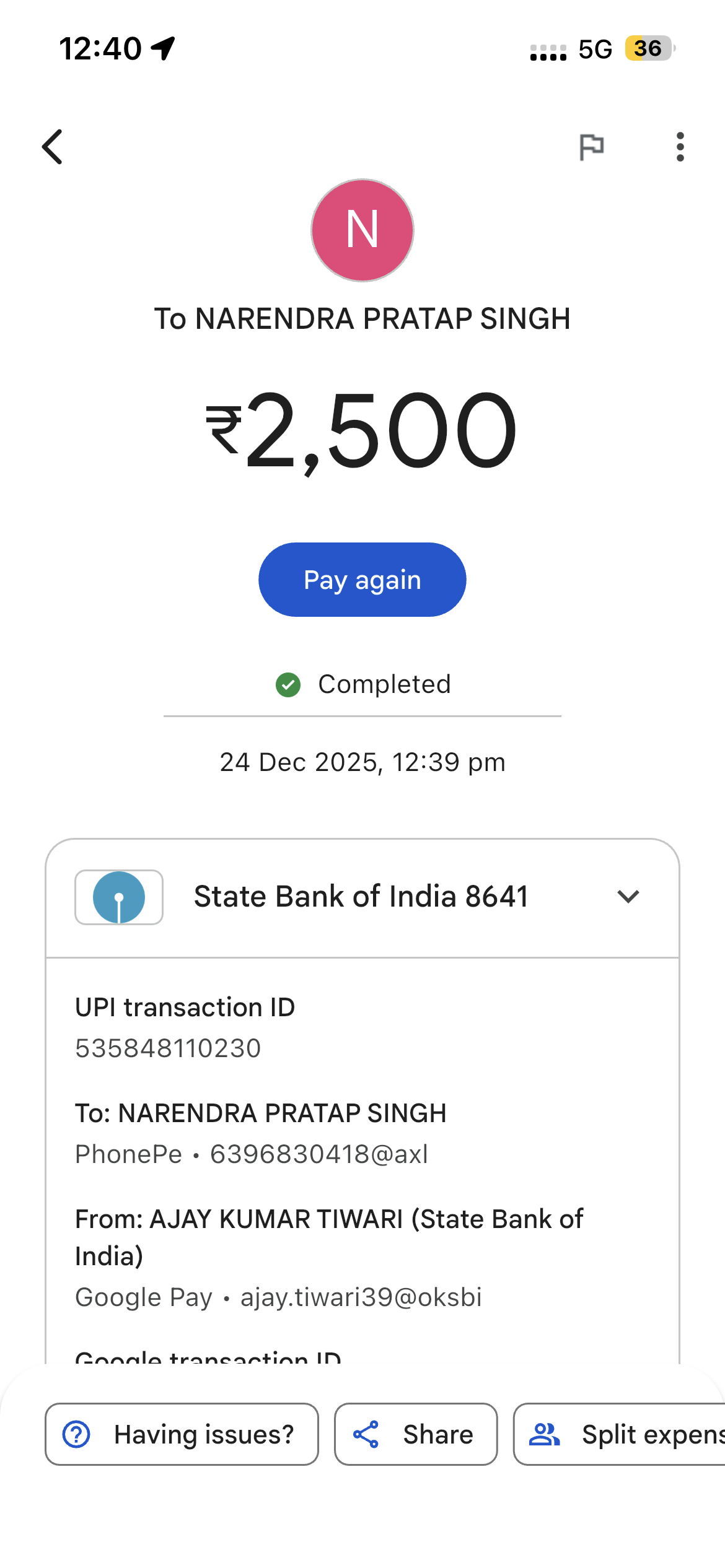Open the three-dot more options menu
The height and width of the screenshot is (1568, 725).
(680, 147)
